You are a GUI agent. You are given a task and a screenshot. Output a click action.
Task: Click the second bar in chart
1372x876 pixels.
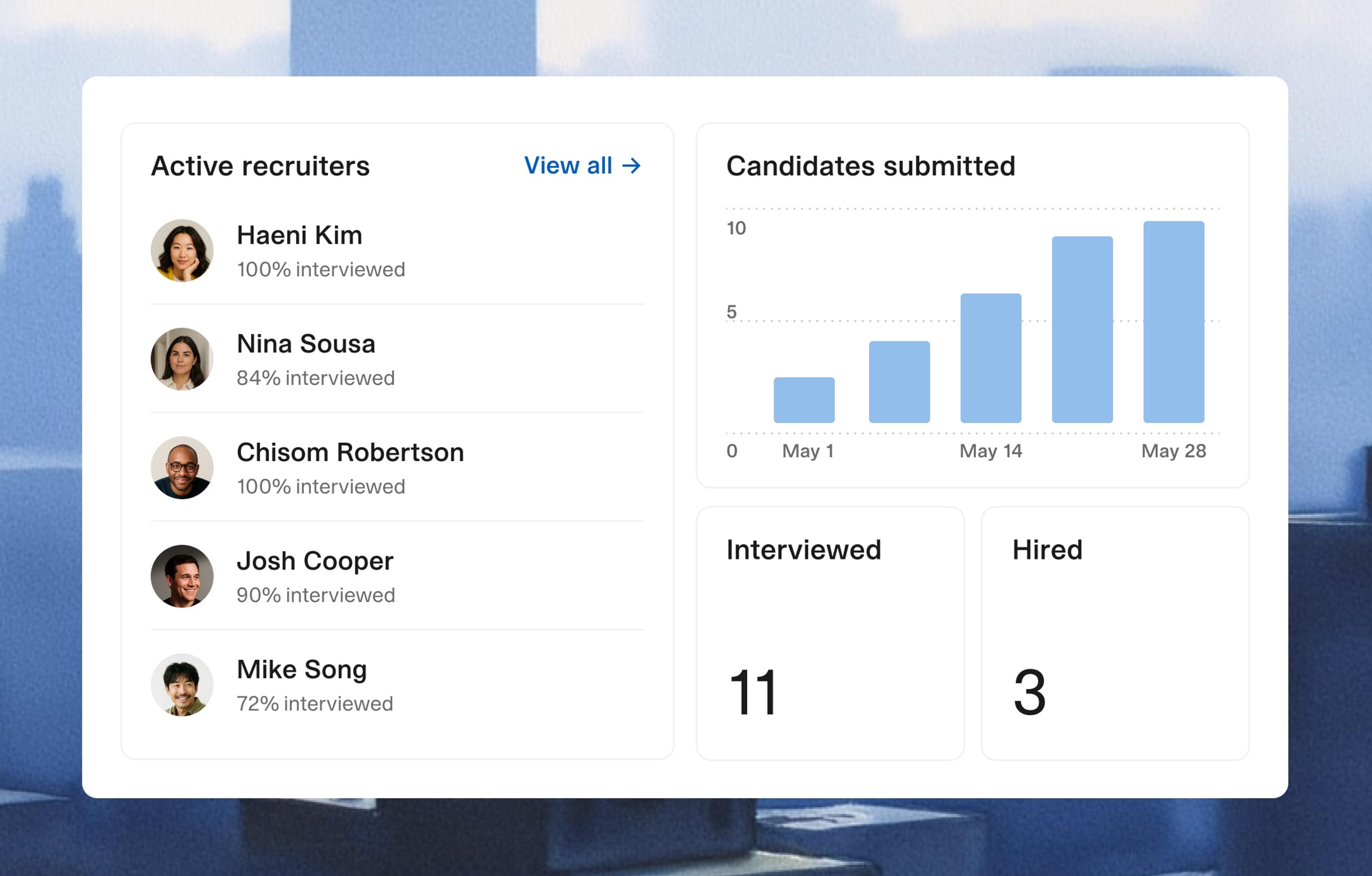coord(899,382)
